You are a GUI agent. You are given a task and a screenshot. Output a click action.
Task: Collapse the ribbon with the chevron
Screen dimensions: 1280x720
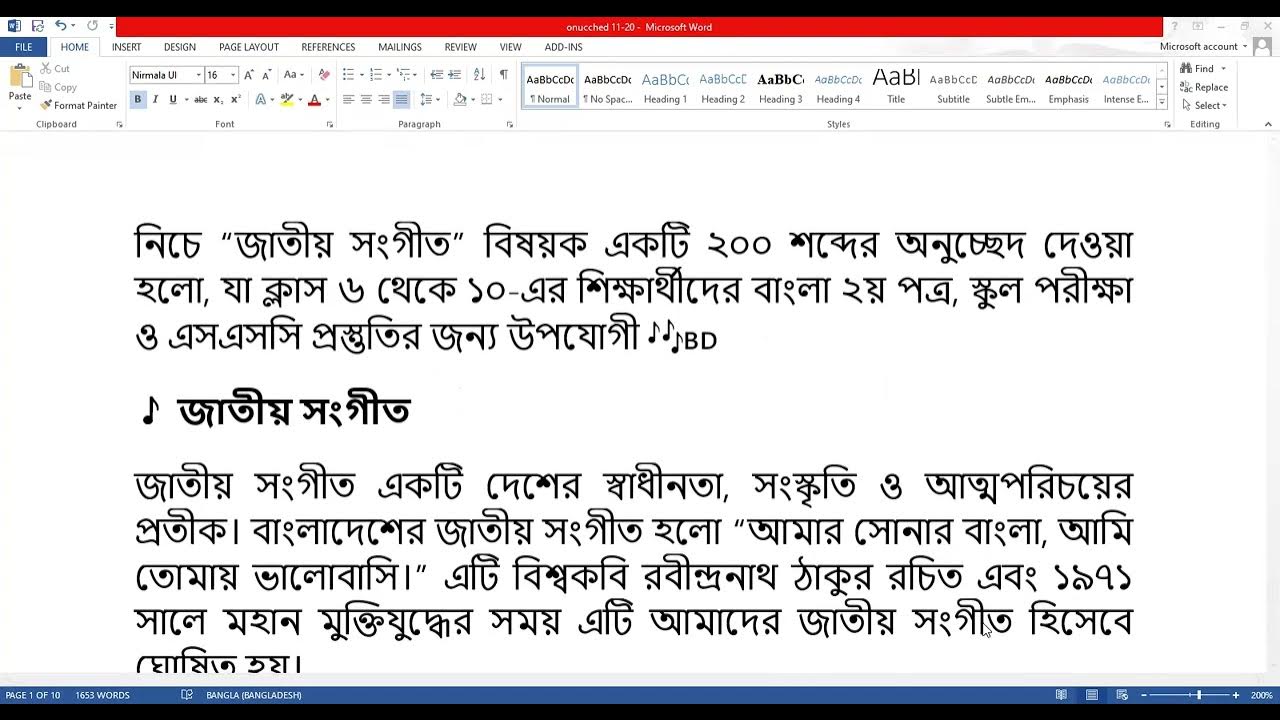tap(1268, 125)
